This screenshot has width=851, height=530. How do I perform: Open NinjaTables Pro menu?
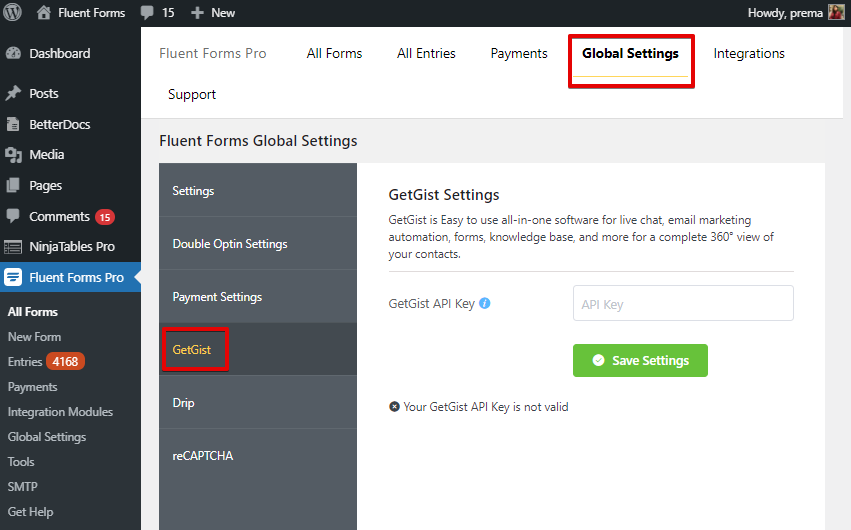70,247
